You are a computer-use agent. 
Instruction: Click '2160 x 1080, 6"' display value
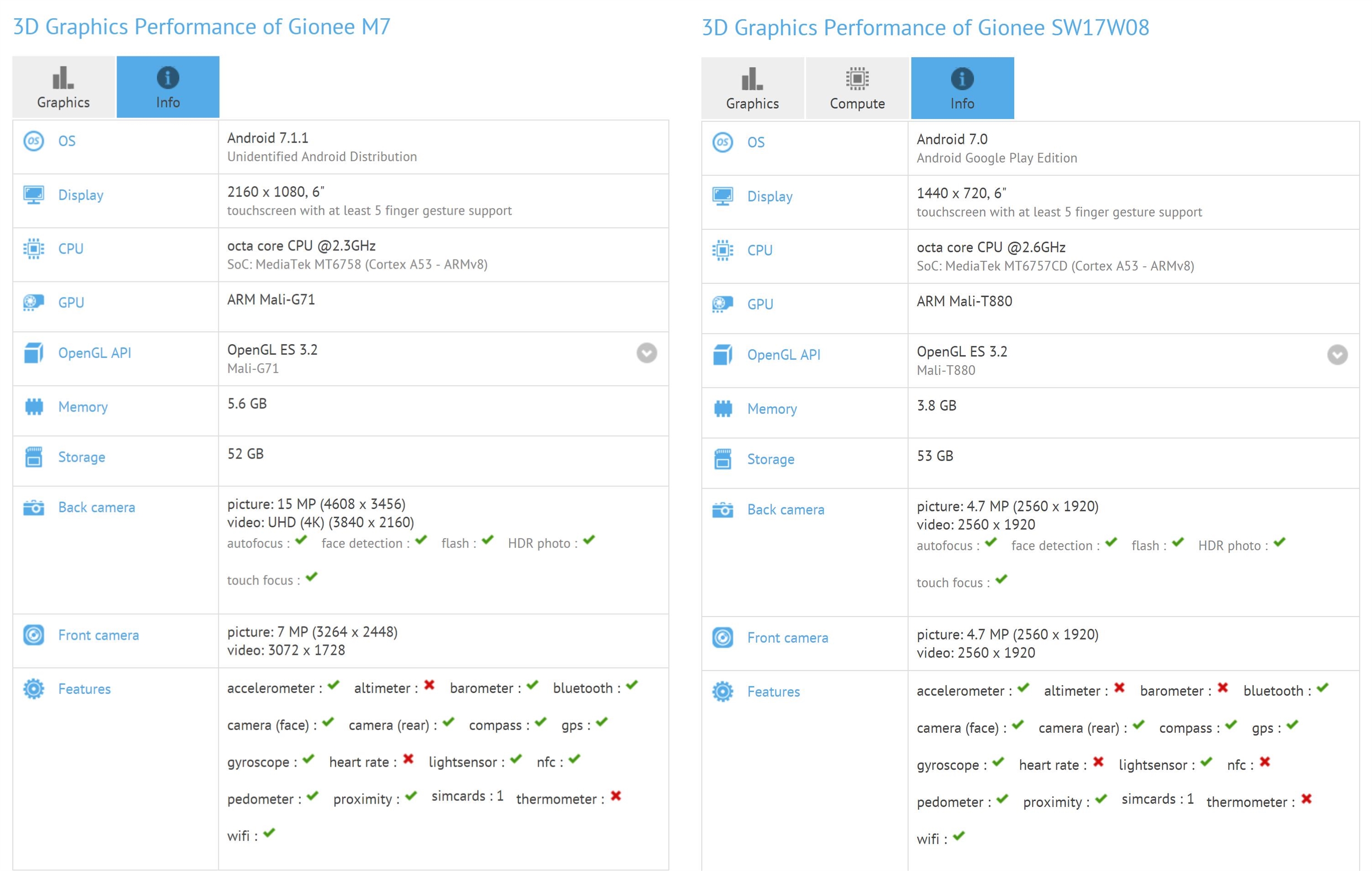point(276,192)
